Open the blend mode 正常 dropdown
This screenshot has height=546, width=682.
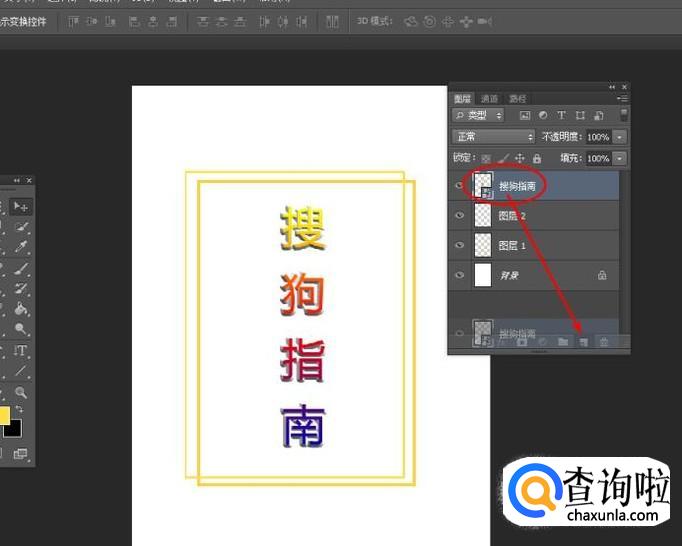tap(494, 136)
